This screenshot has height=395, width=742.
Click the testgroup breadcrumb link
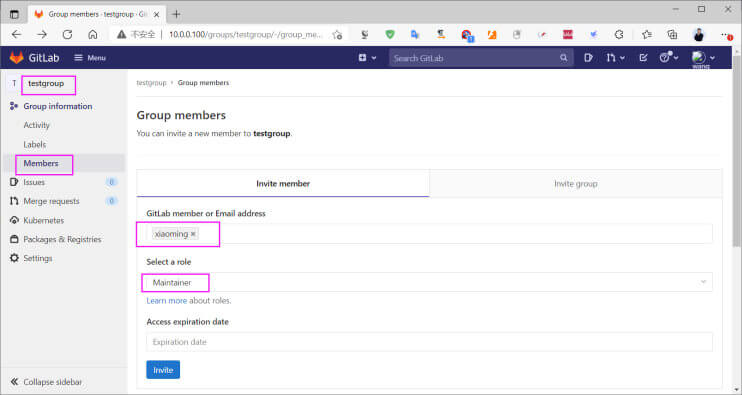pyautogui.click(x=151, y=83)
